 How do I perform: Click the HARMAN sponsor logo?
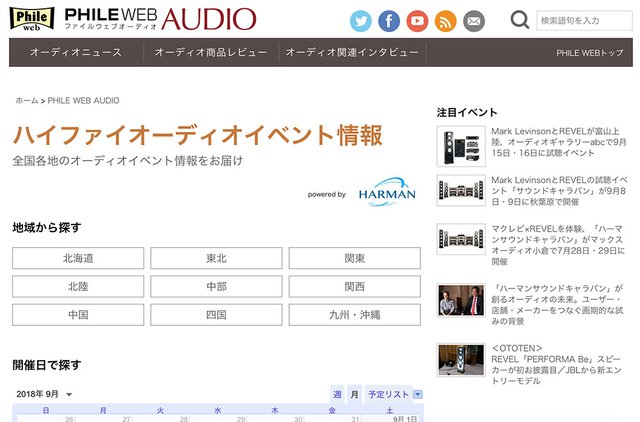386,194
